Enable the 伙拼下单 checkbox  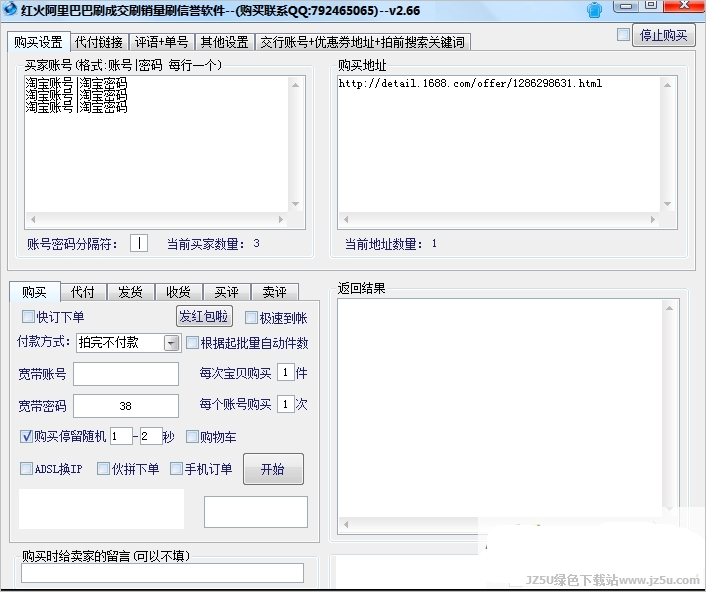pyautogui.click(x=103, y=469)
